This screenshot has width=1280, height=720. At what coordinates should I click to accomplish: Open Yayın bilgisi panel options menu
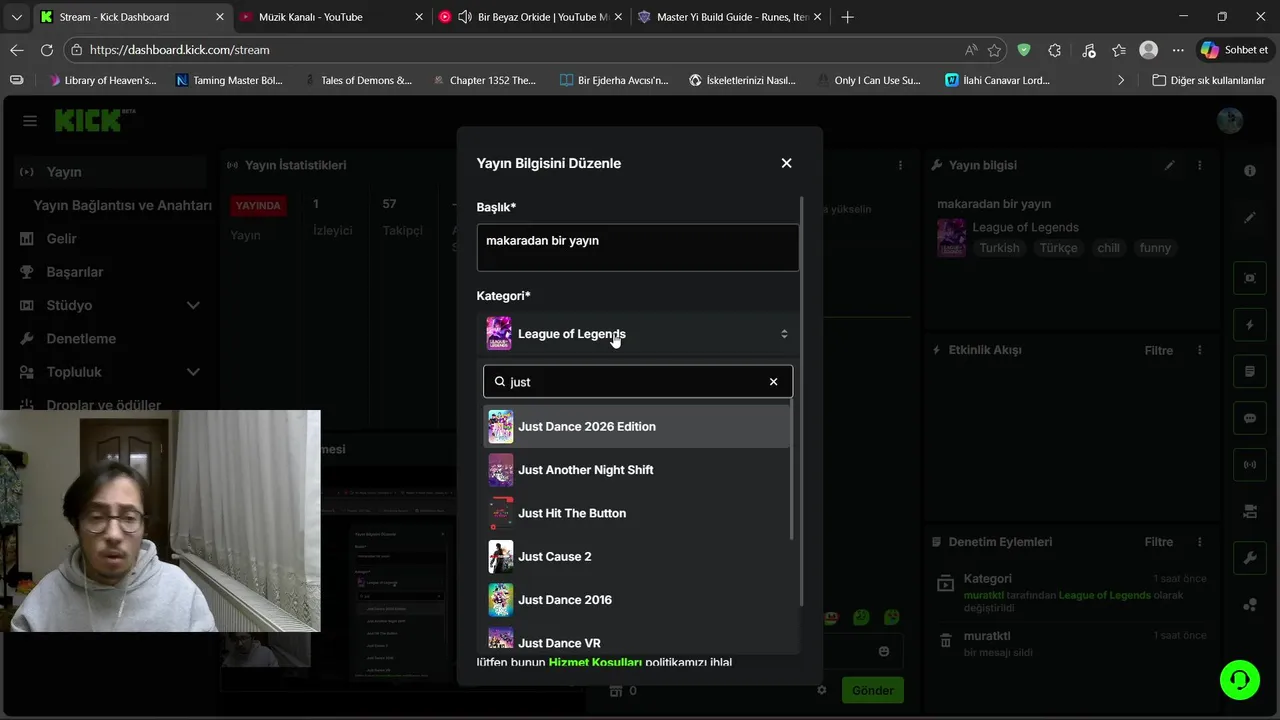coord(1200,166)
